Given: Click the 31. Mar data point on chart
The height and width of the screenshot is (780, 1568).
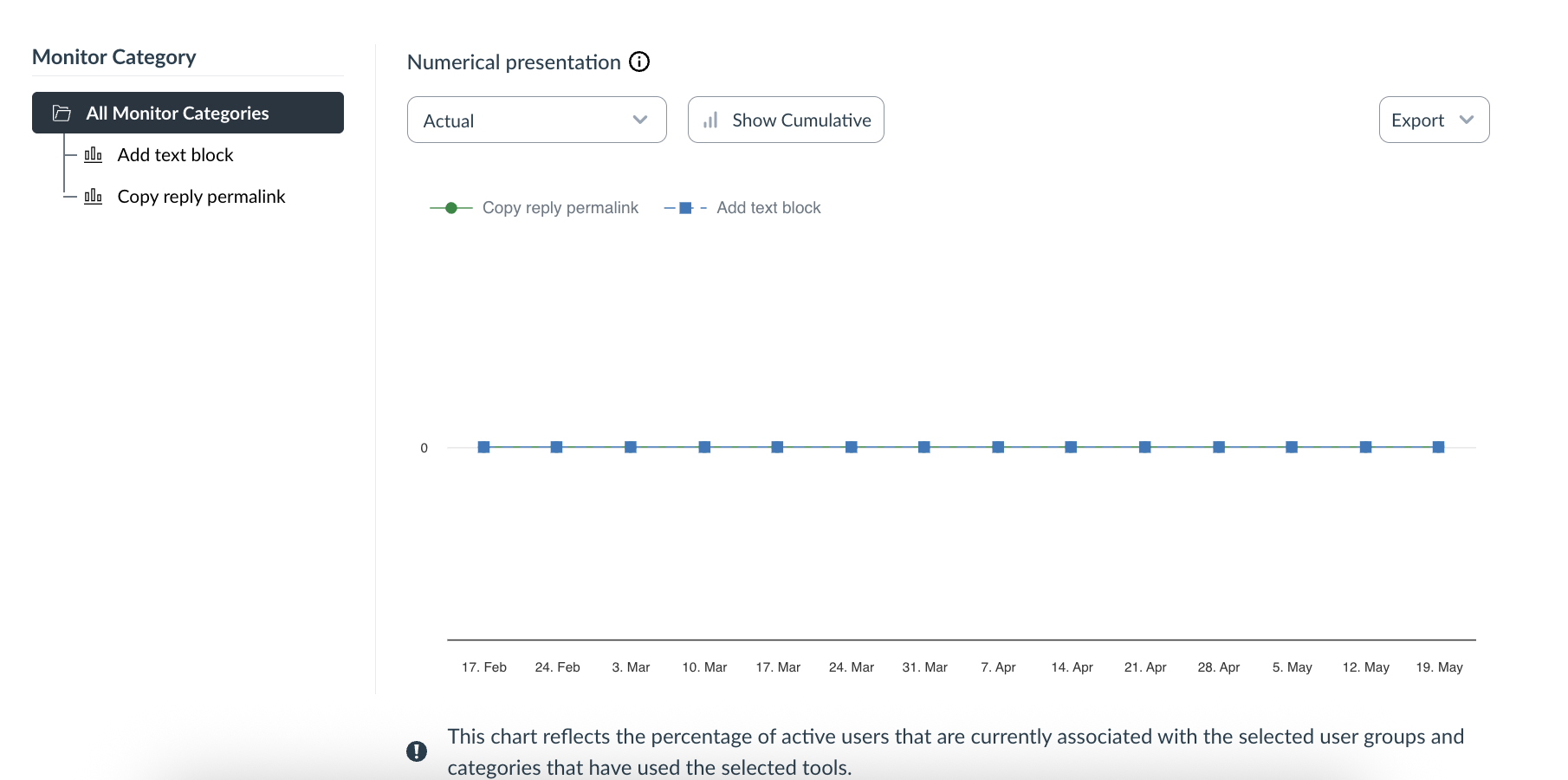Looking at the screenshot, I should coord(924,447).
